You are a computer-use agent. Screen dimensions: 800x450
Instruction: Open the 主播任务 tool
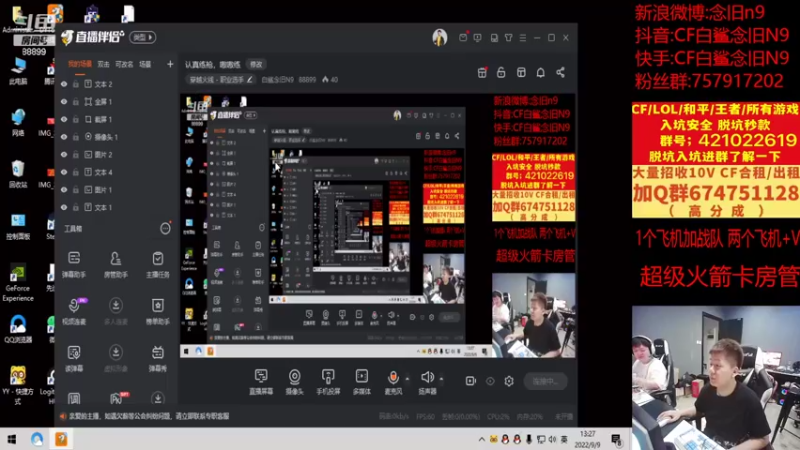158,264
